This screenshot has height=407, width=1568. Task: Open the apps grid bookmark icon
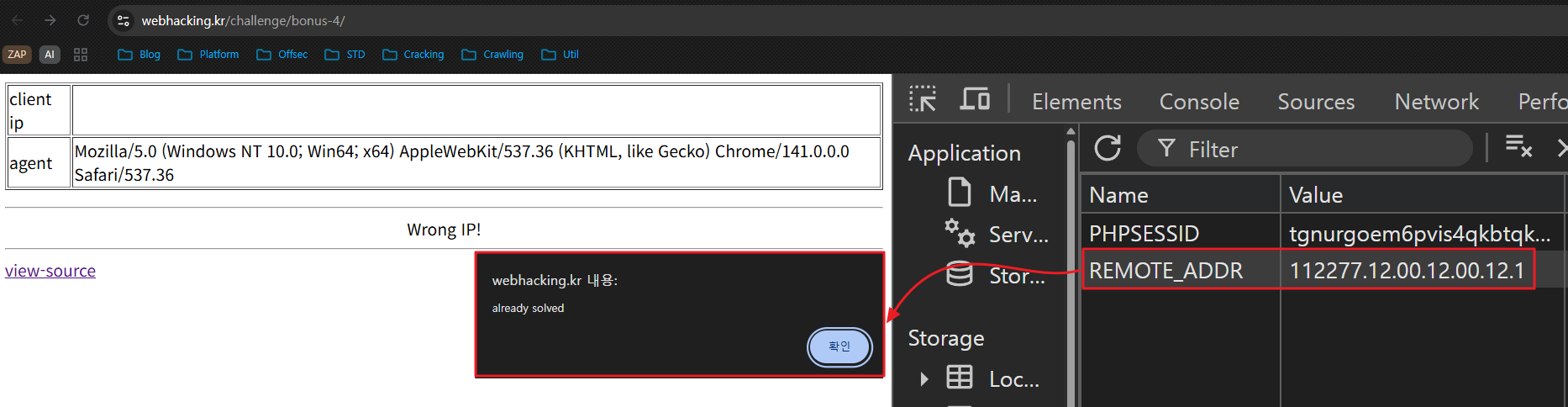81,55
